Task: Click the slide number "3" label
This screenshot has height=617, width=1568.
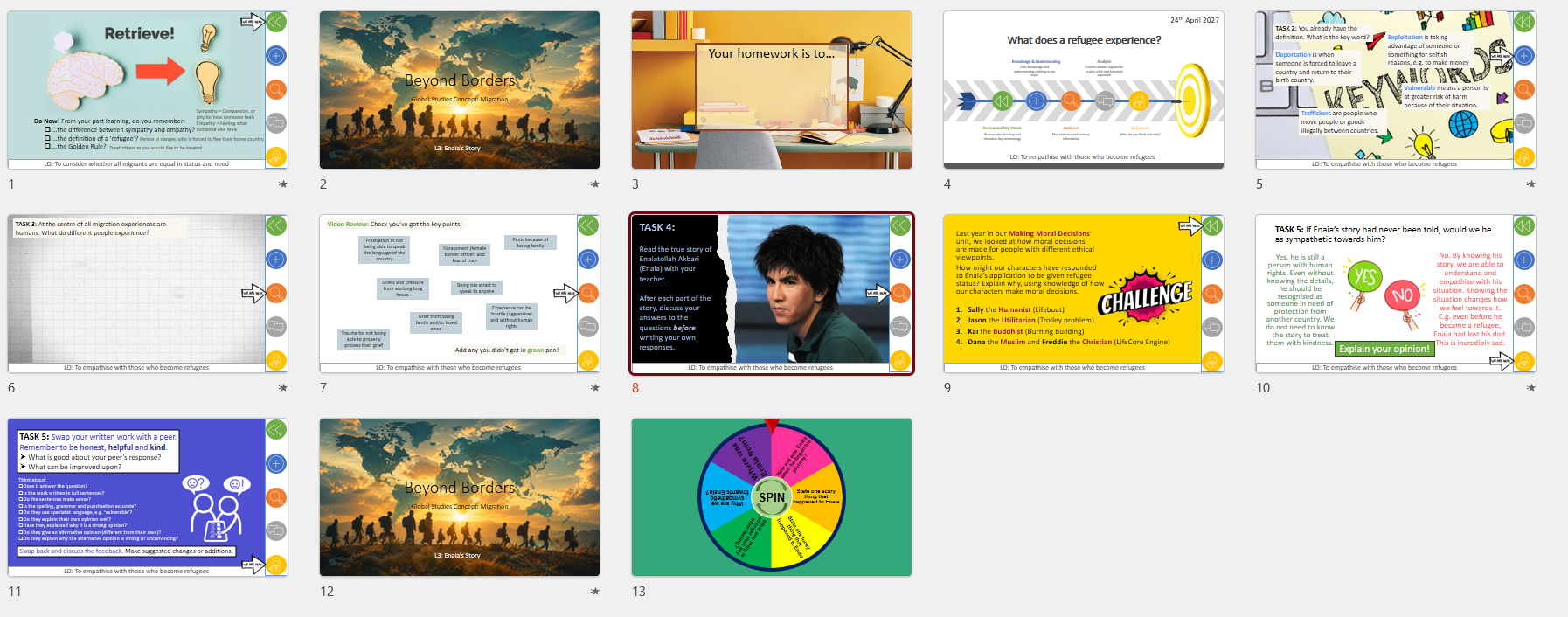Action: 635,184
